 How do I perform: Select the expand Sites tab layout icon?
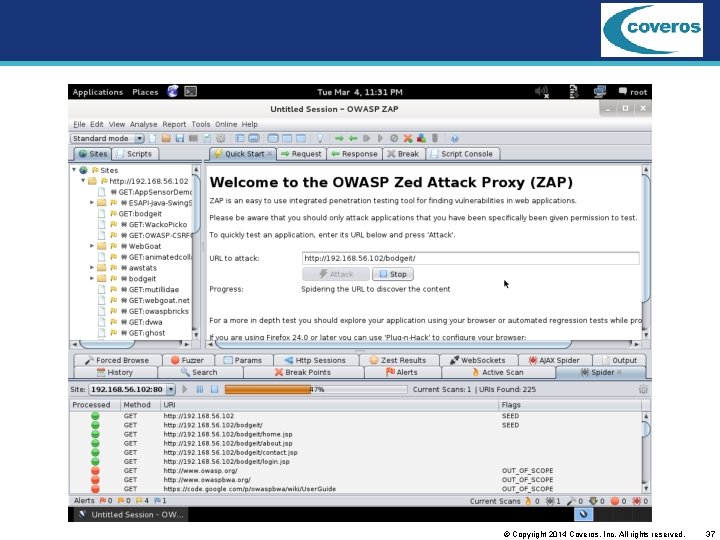(240, 138)
